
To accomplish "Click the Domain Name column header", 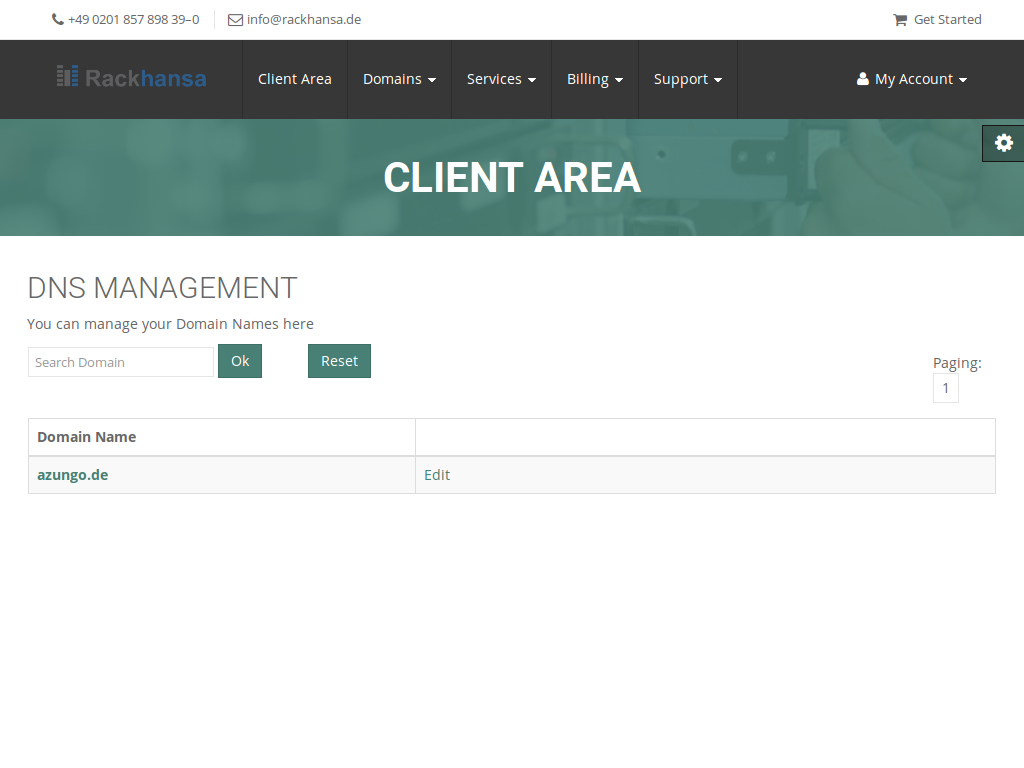I will pos(87,437).
